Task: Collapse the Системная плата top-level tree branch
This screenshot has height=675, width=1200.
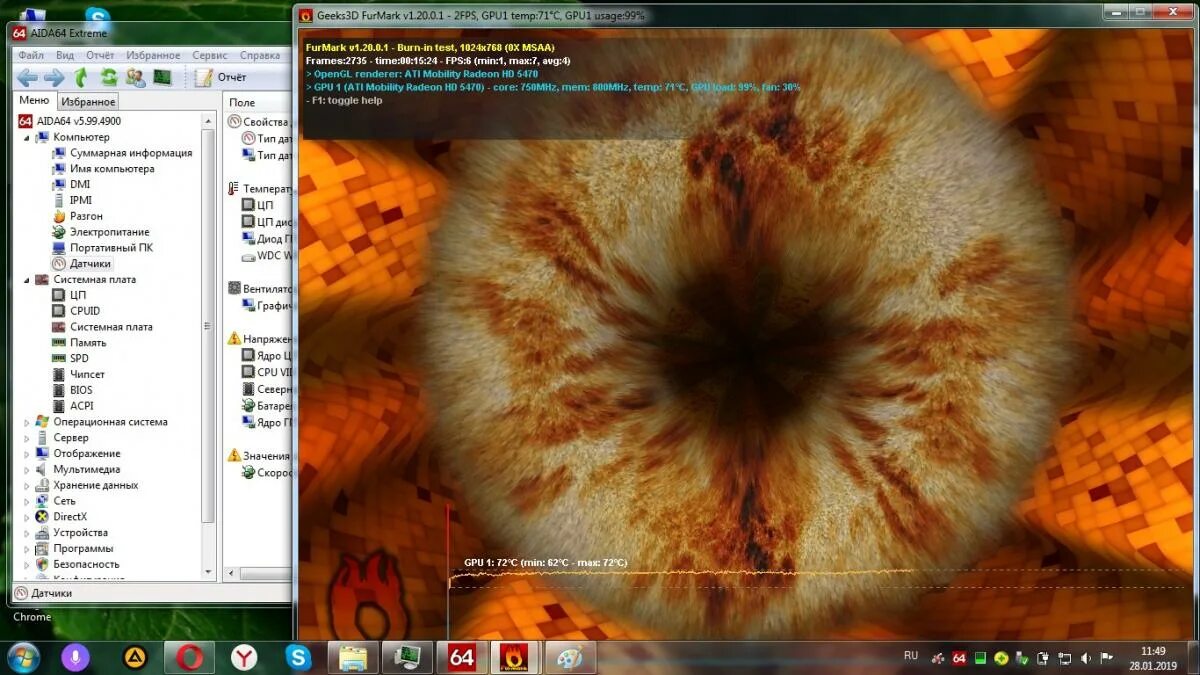Action: (x=26, y=279)
